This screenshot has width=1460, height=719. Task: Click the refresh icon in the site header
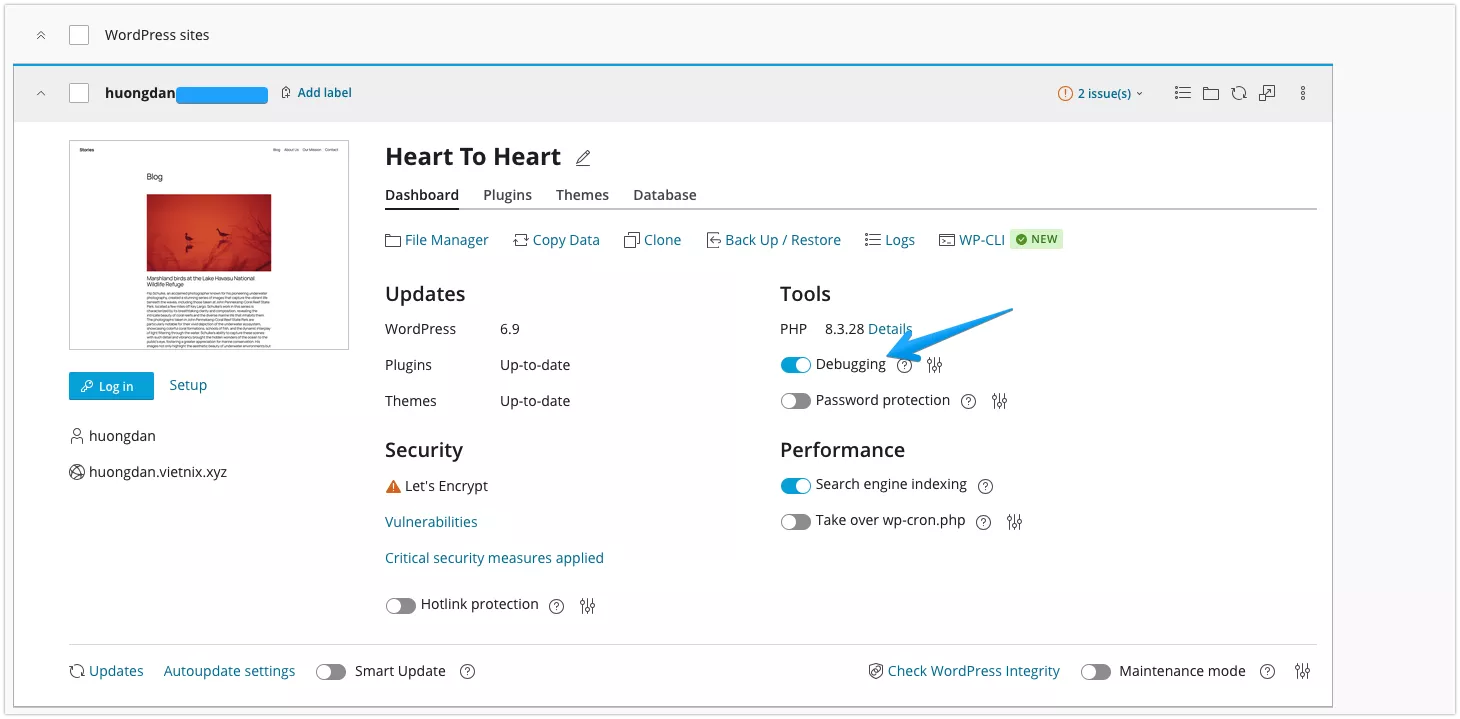[x=1240, y=92]
